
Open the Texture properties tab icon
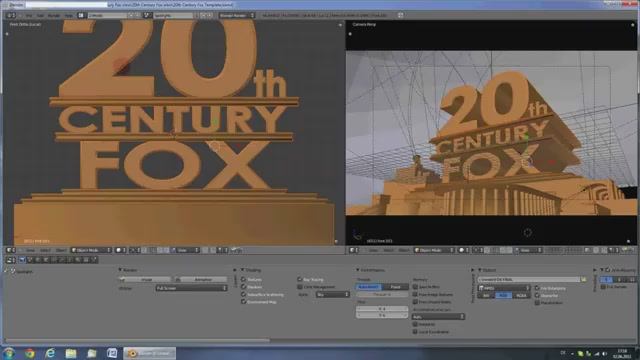click(85, 260)
